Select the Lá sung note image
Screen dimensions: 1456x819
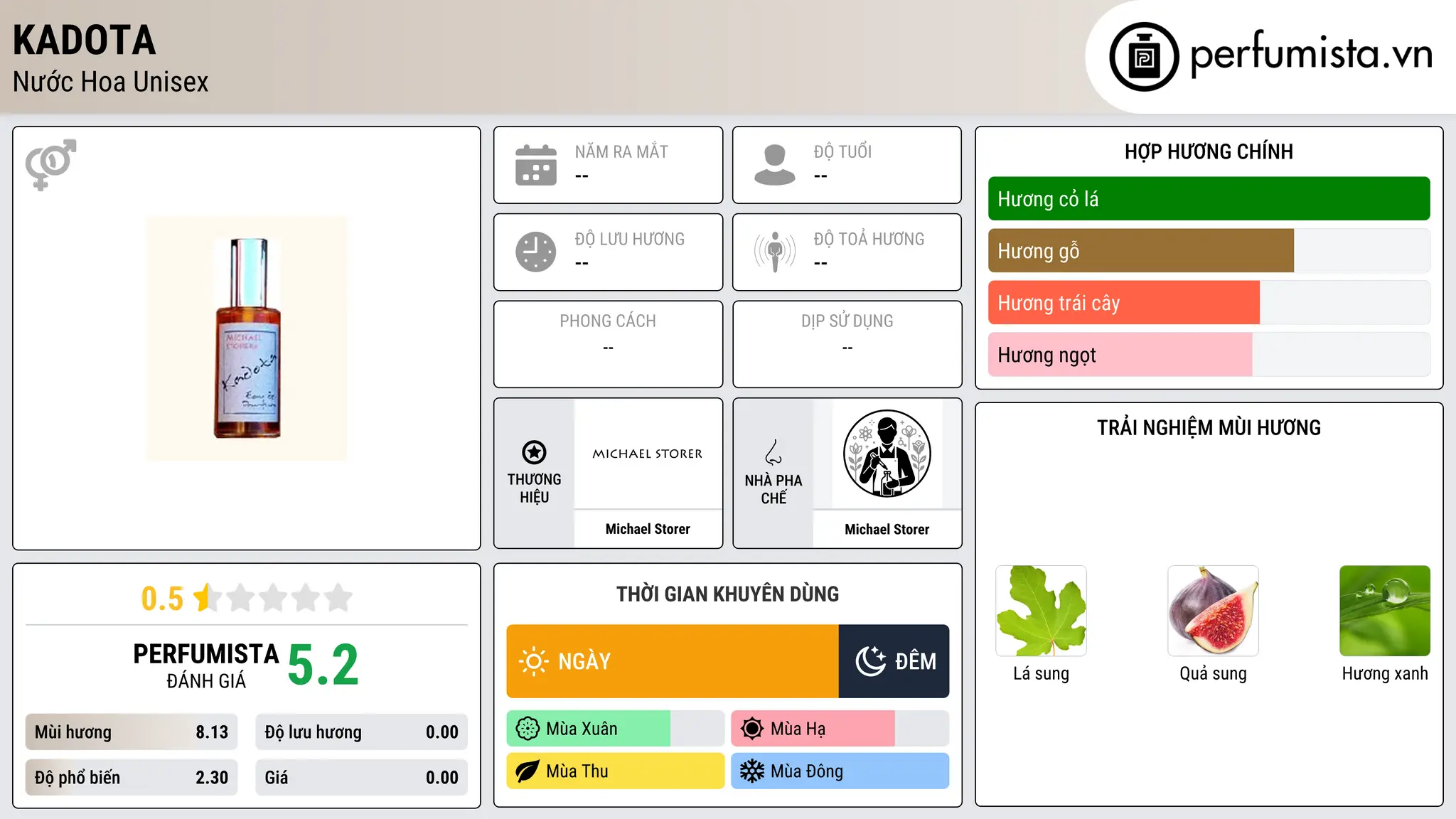coord(1041,611)
